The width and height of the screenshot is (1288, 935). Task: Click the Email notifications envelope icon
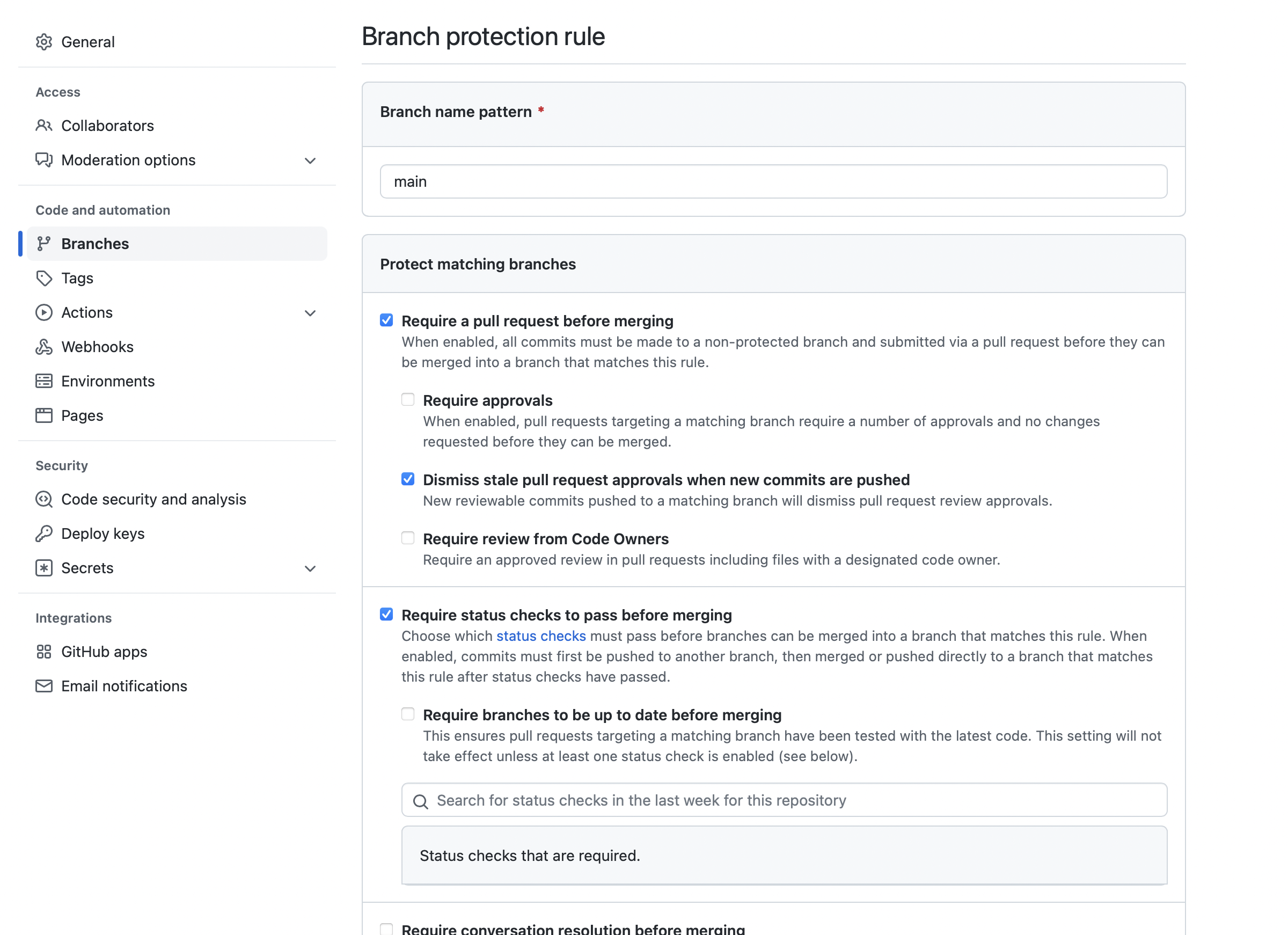pos(43,686)
